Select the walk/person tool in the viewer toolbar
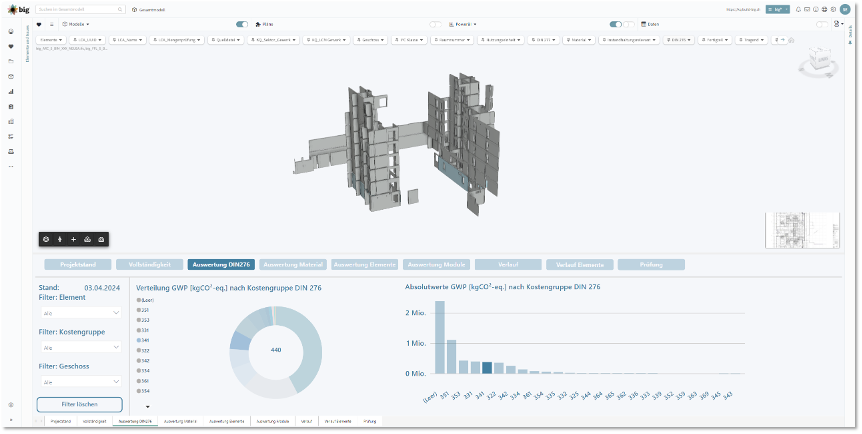Image resolution: width=862 pixels, height=434 pixels. coord(59,239)
